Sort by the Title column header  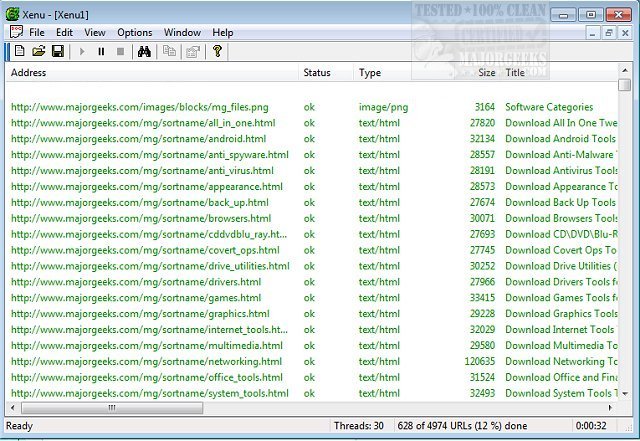click(559, 73)
